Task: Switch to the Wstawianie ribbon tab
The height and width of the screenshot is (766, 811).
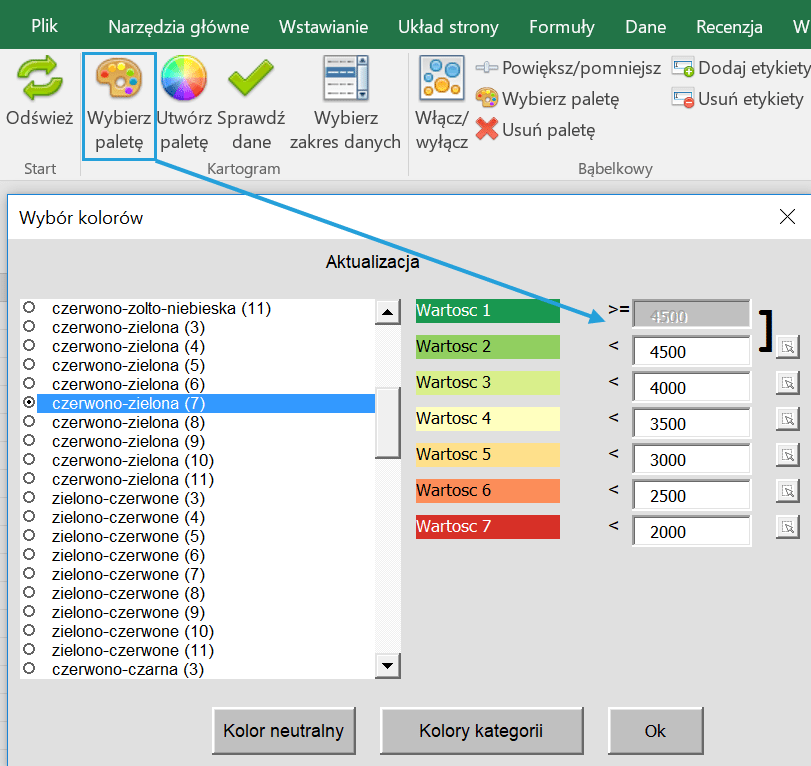Action: click(323, 27)
